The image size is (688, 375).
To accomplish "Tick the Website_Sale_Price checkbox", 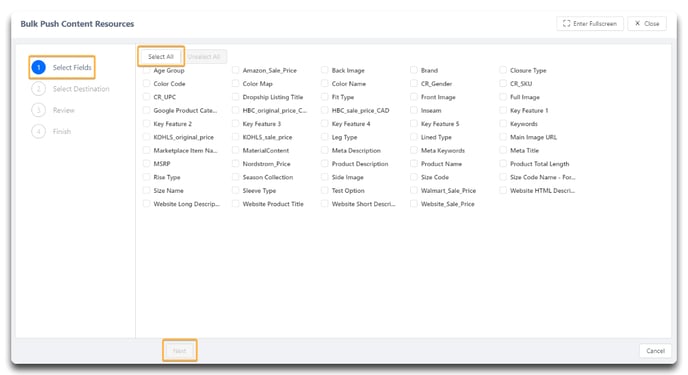I will 414,204.
